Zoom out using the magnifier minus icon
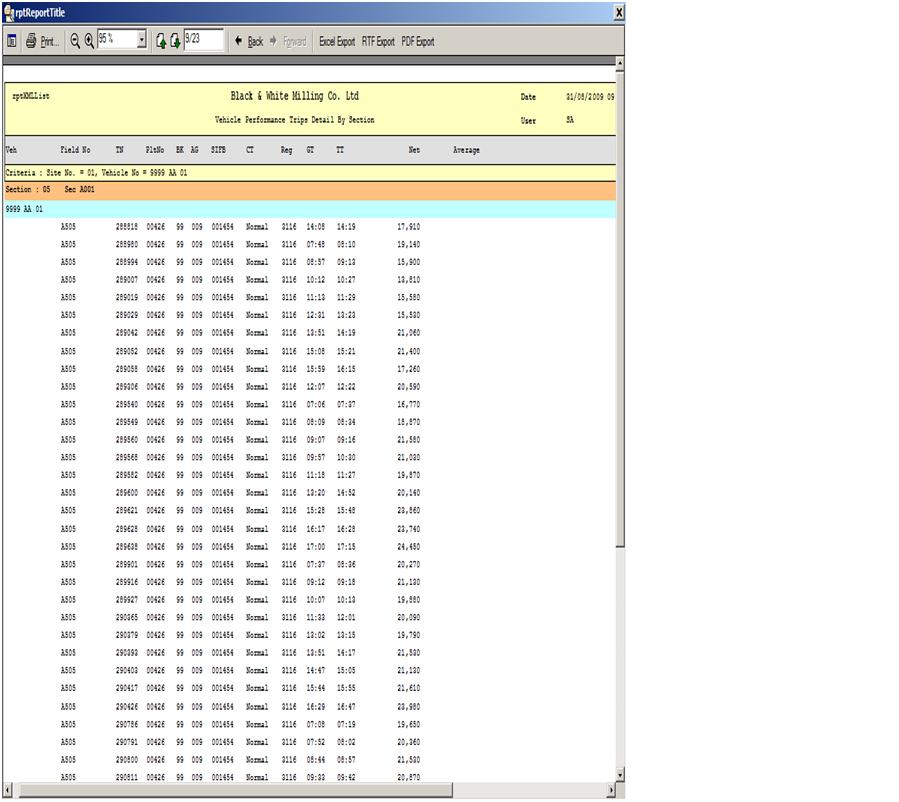The width and height of the screenshot is (899, 802). tap(75, 41)
